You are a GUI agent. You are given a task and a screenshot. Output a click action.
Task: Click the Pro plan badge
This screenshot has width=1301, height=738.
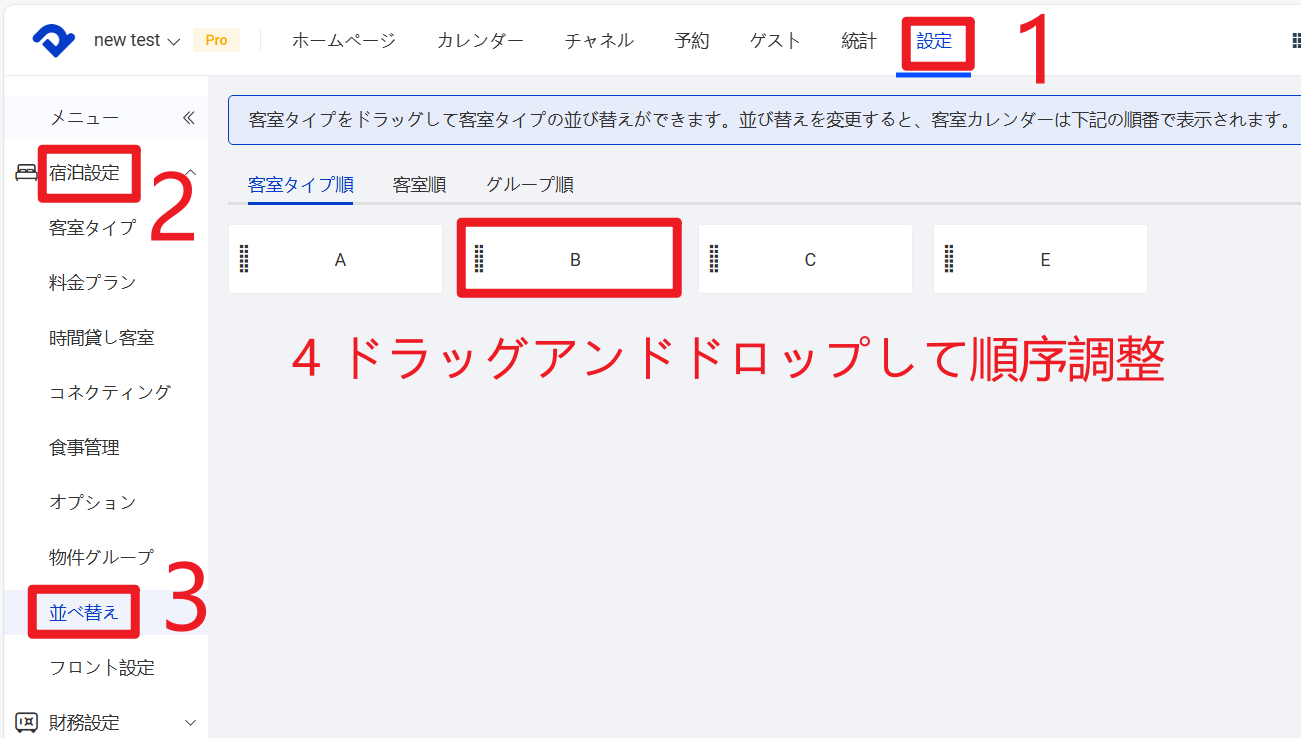pyautogui.click(x=216, y=41)
